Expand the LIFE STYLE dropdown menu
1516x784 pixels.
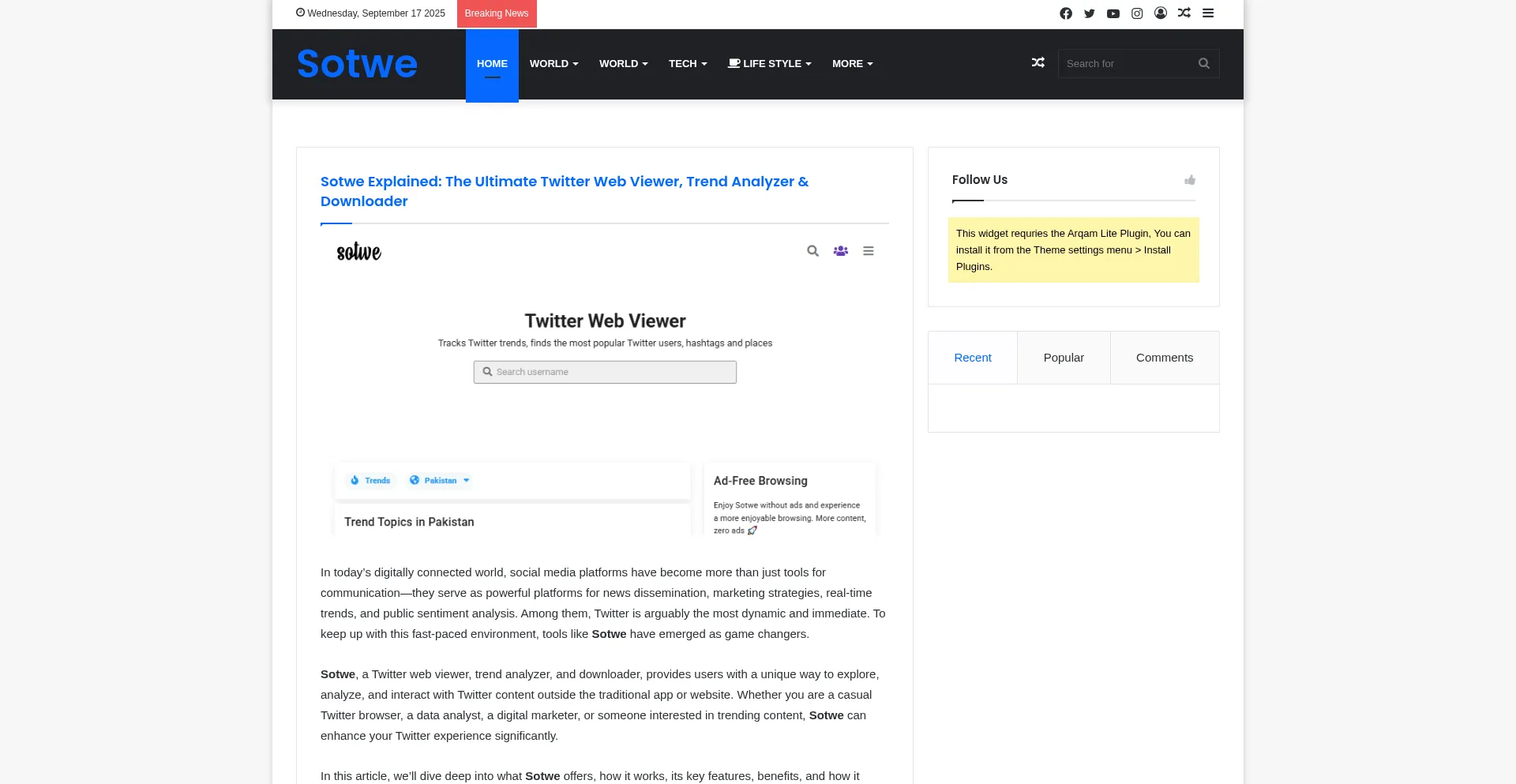pos(770,64)
